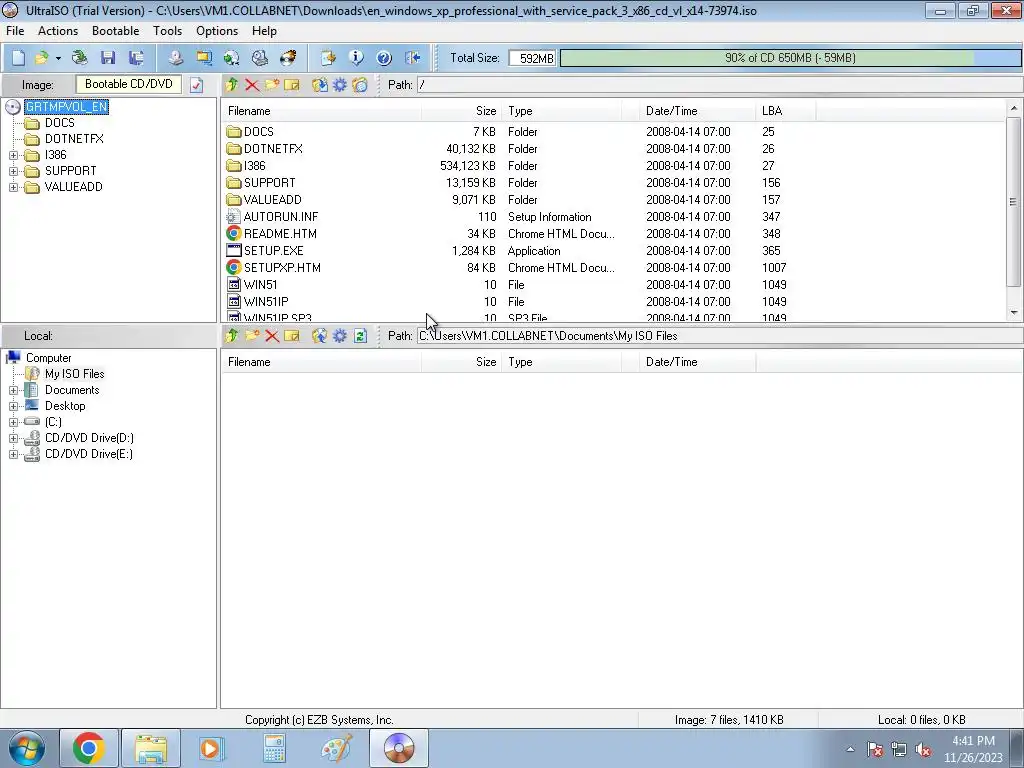
Task: Open the File menu
Action: (x=15, y=31)
